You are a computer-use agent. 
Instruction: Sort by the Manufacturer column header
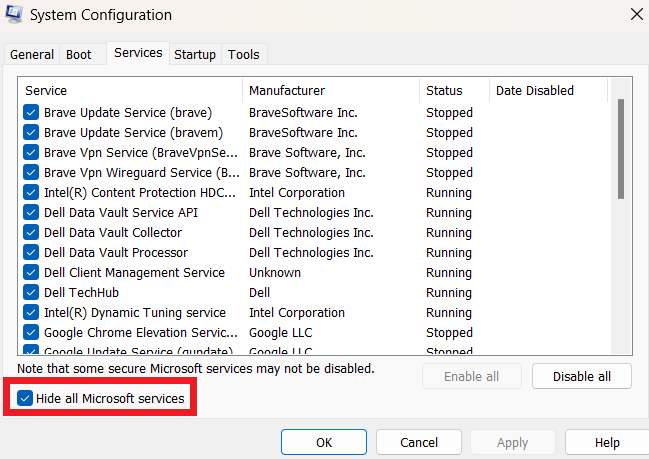(331, 90)
